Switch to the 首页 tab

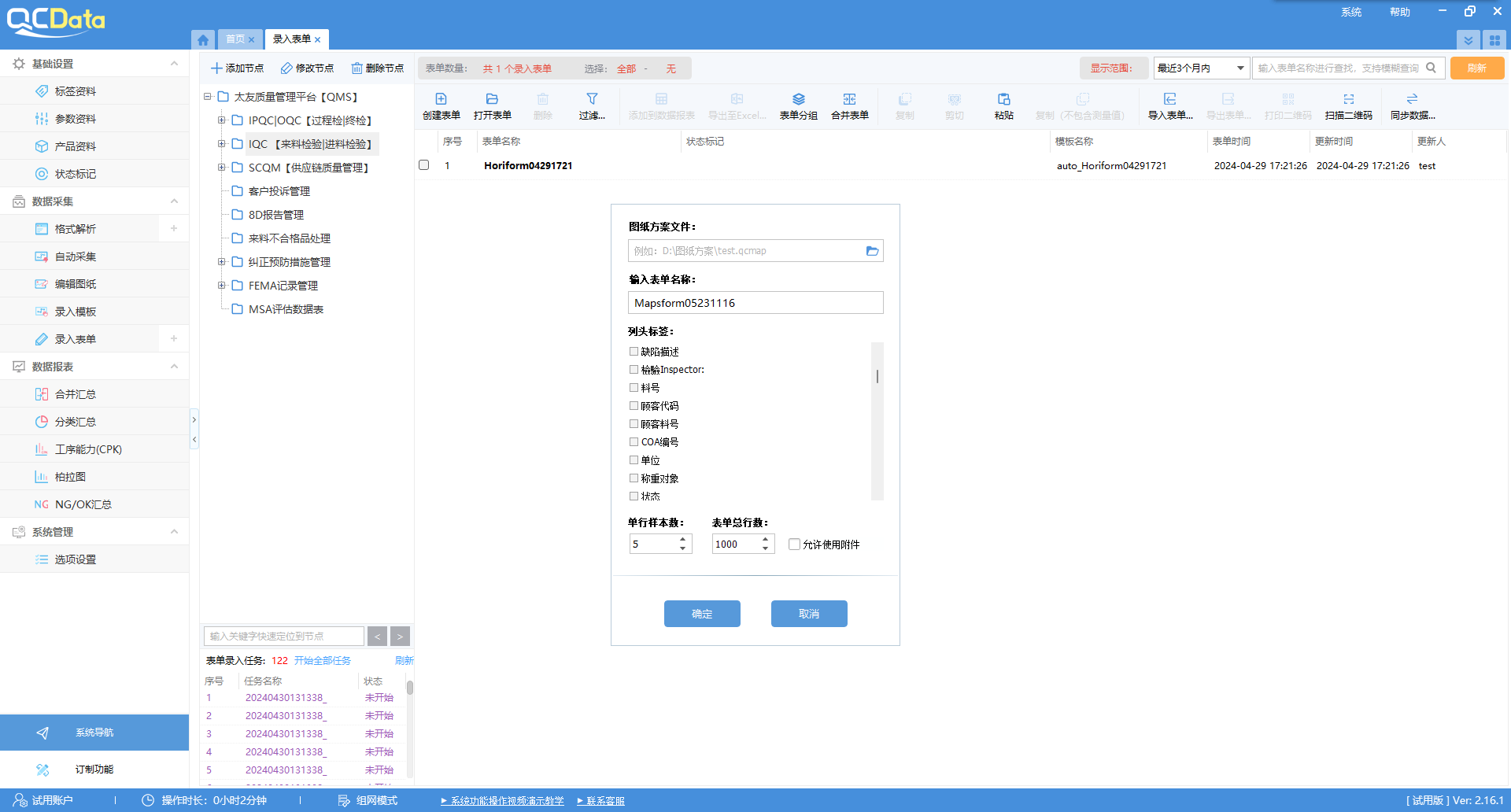(x=235, y=39)
